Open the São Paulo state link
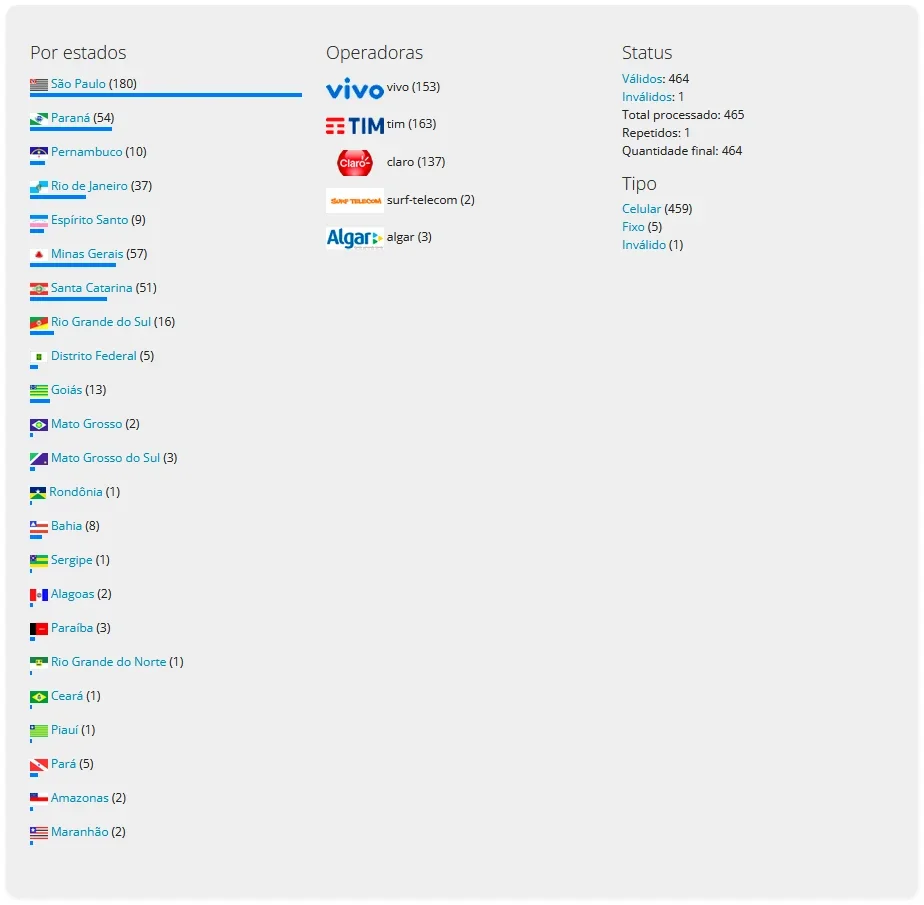 click(x=78, y=84)
